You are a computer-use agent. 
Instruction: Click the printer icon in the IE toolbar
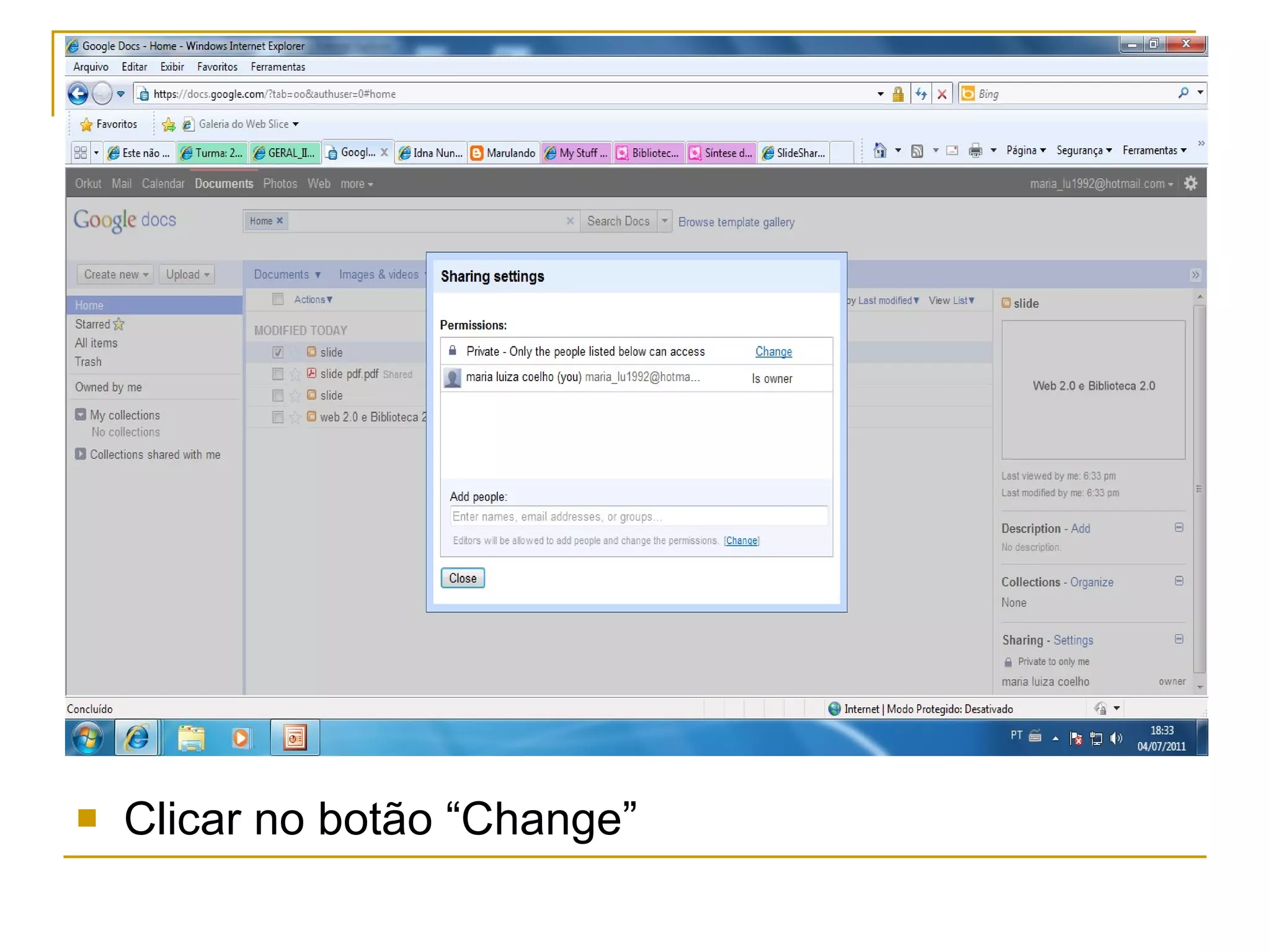(x=975, y=151)
